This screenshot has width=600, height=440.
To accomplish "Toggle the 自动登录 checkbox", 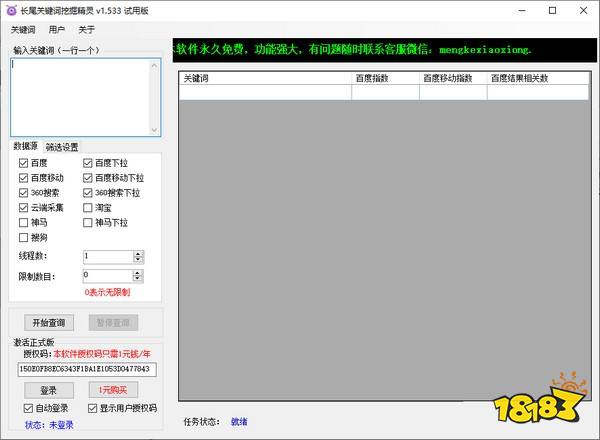I will [28, 408].
